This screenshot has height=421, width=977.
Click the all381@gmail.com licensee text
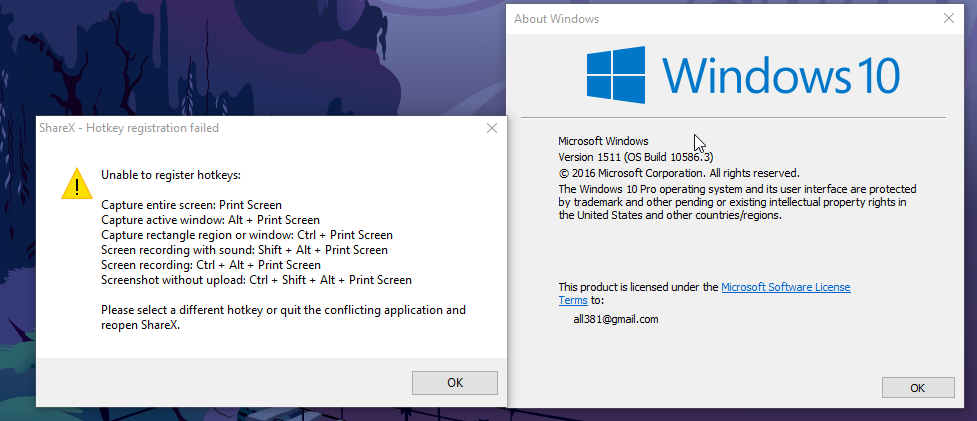pos(616,319)
